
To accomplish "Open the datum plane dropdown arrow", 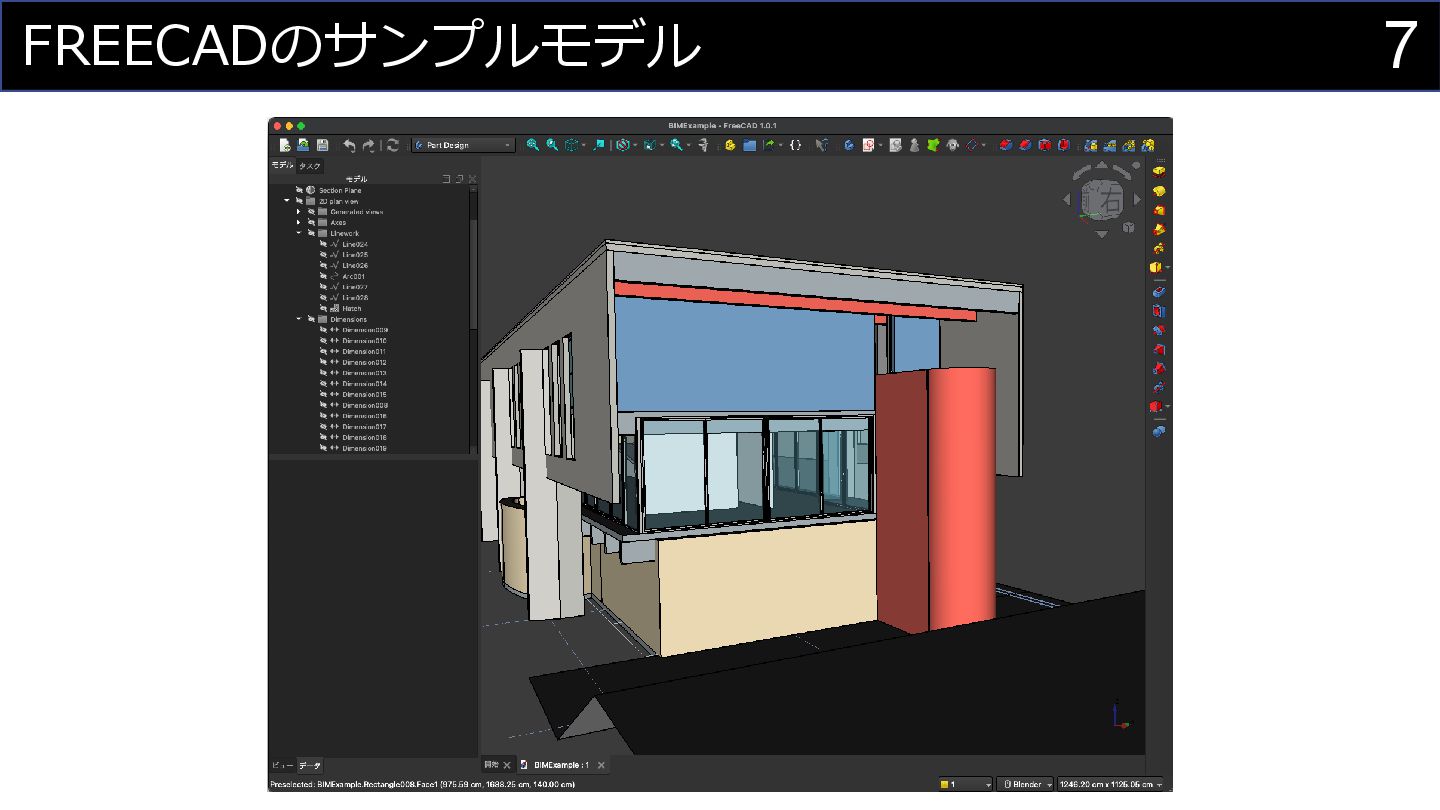I will click(x=984, y=146).
